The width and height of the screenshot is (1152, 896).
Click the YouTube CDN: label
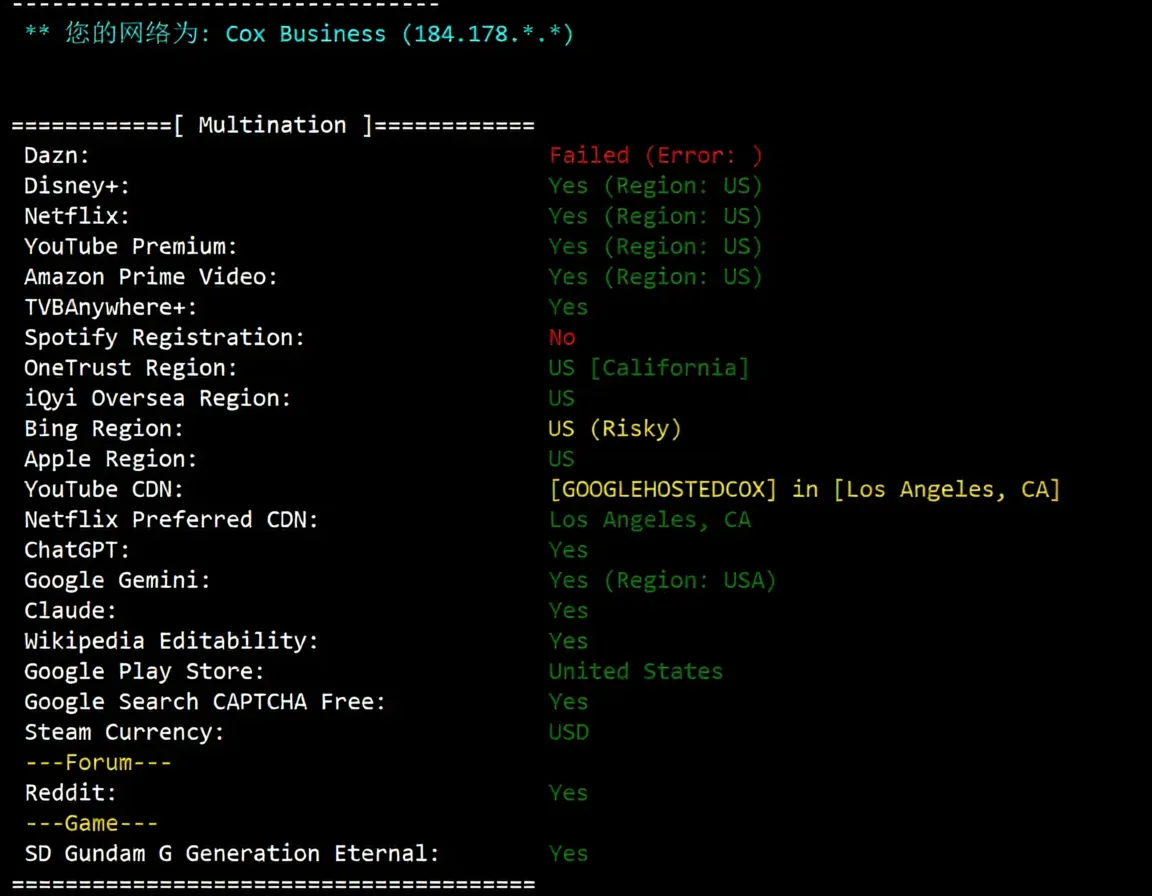[104, 489]
